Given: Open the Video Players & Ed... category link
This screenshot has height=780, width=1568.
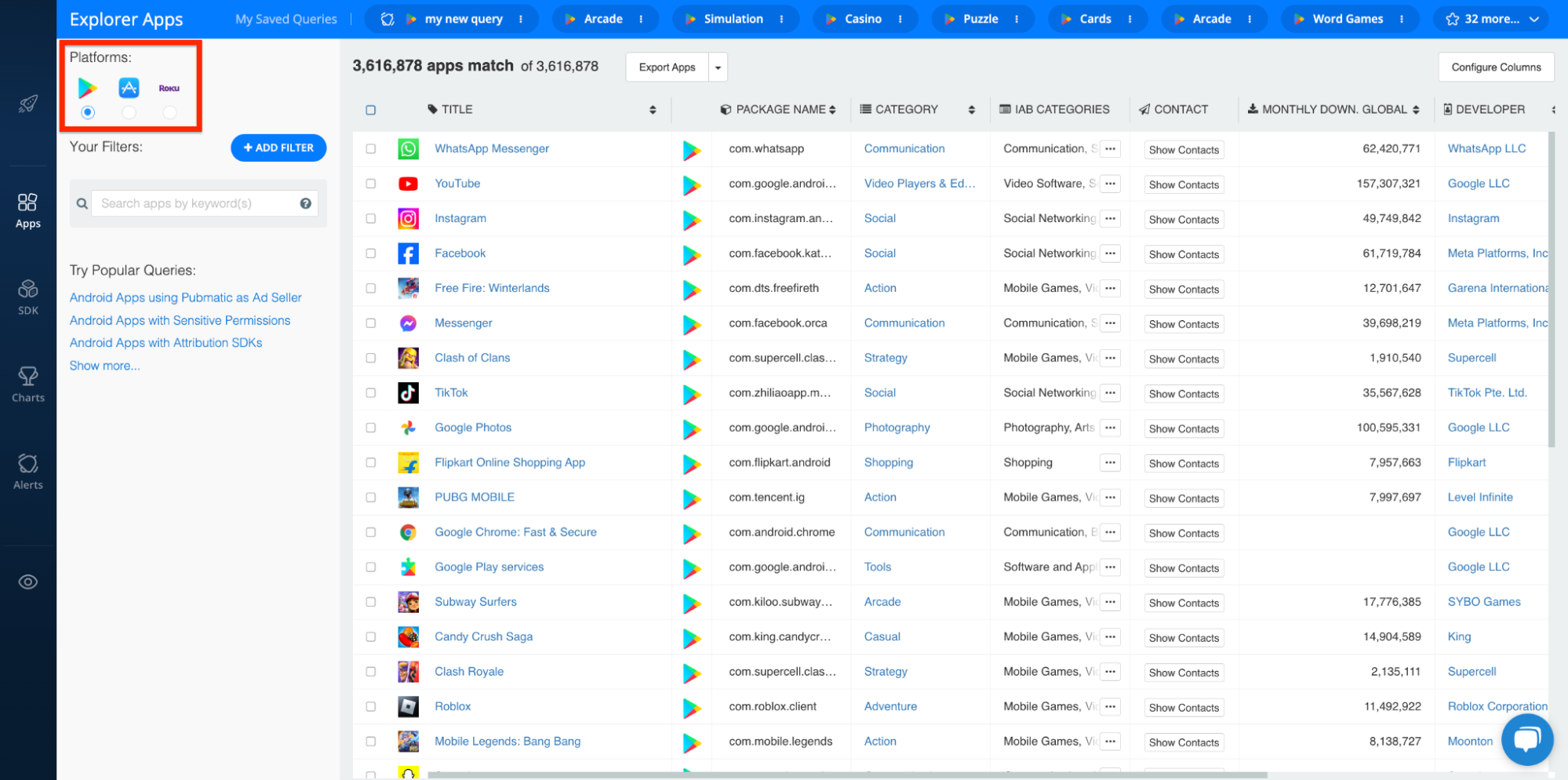Looking at the screenshot, I should [919, 184].
